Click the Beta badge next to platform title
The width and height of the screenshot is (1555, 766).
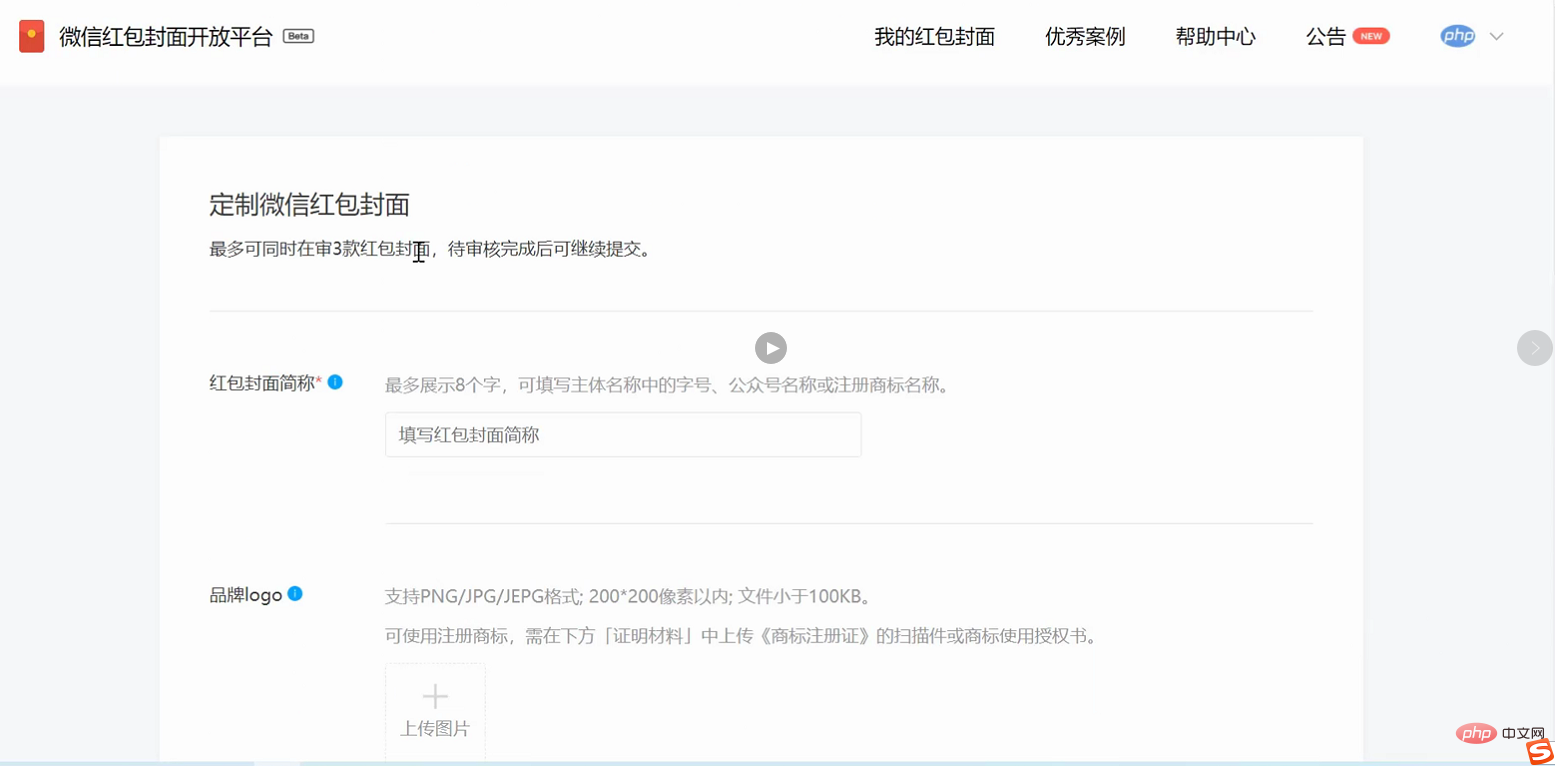click(x=299, y=36)
